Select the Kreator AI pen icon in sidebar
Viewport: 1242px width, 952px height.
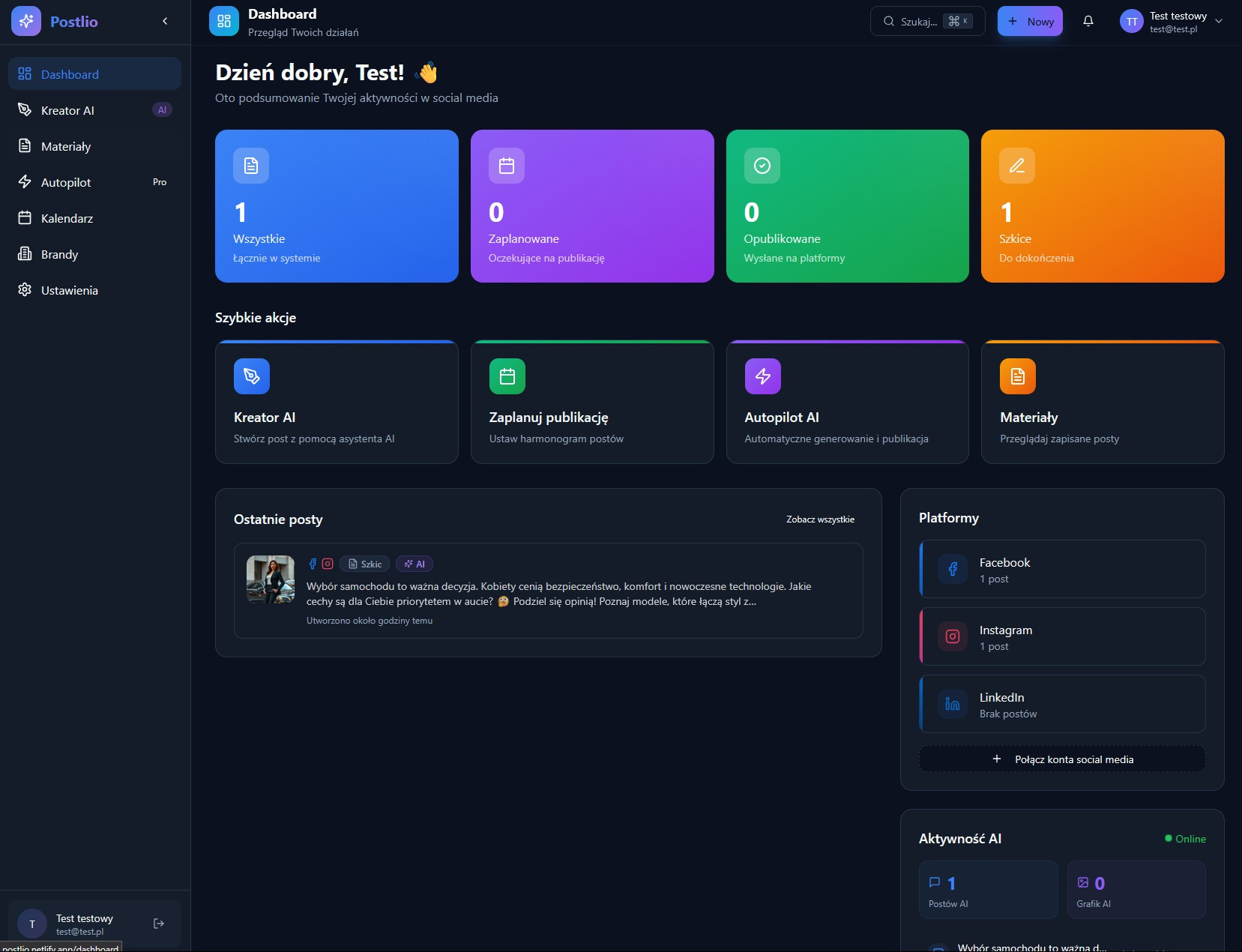coord(25,109)
